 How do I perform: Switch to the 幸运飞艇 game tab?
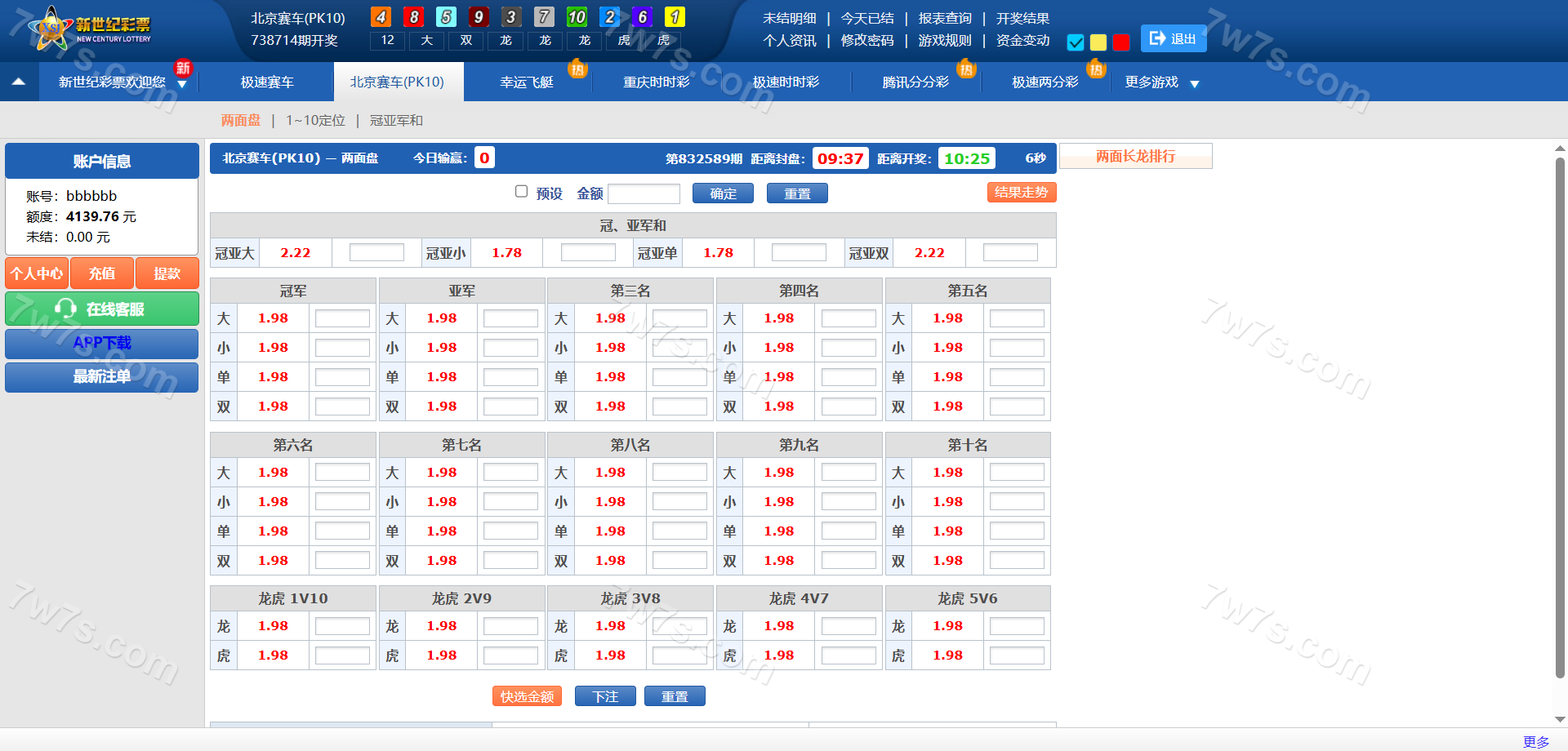click(527, 82)
